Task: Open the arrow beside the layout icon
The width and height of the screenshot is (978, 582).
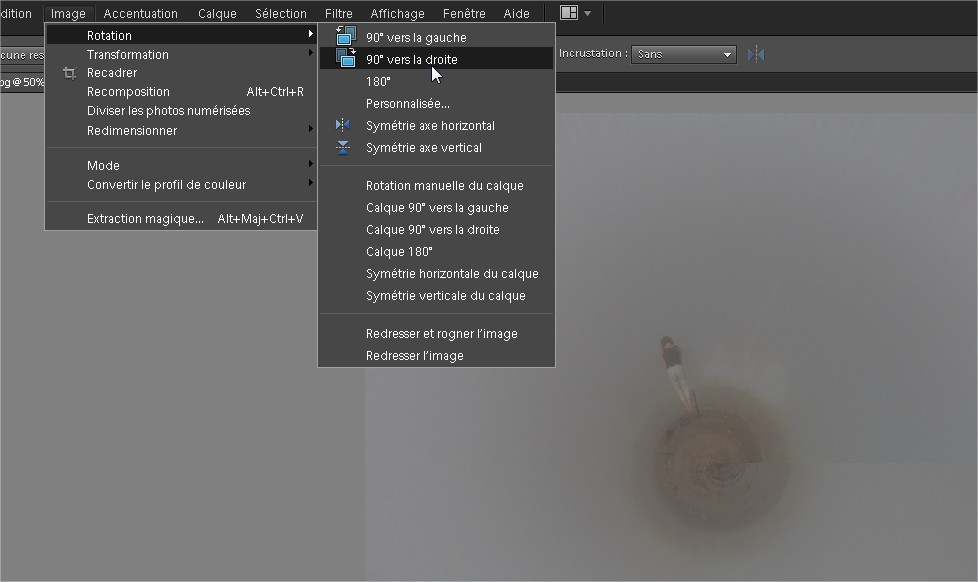Action: [x=587, y=13]
